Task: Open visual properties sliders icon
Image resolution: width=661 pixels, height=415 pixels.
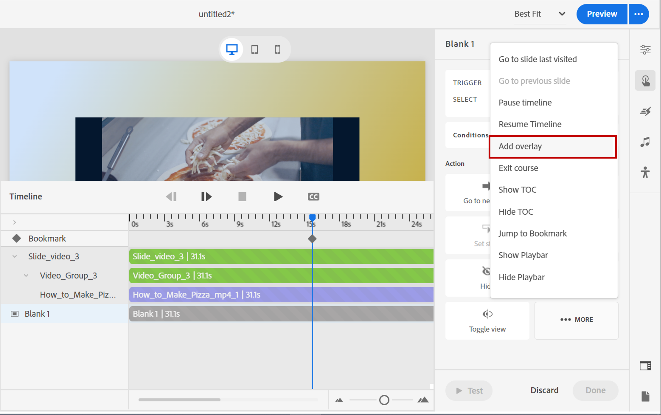Action: point(645,49)
